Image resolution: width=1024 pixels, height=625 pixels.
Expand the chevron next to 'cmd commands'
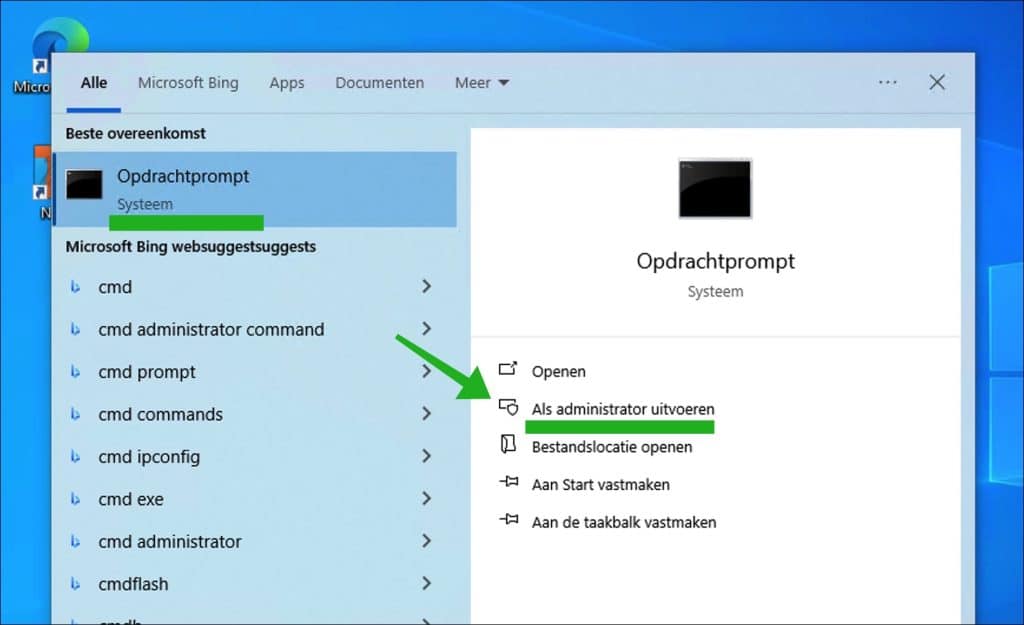426,413
